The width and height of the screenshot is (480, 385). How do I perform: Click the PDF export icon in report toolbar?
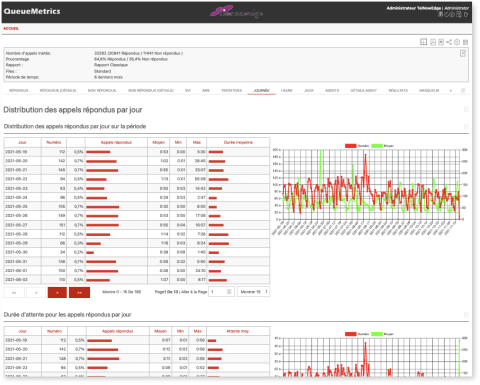(x=441, y=42)
